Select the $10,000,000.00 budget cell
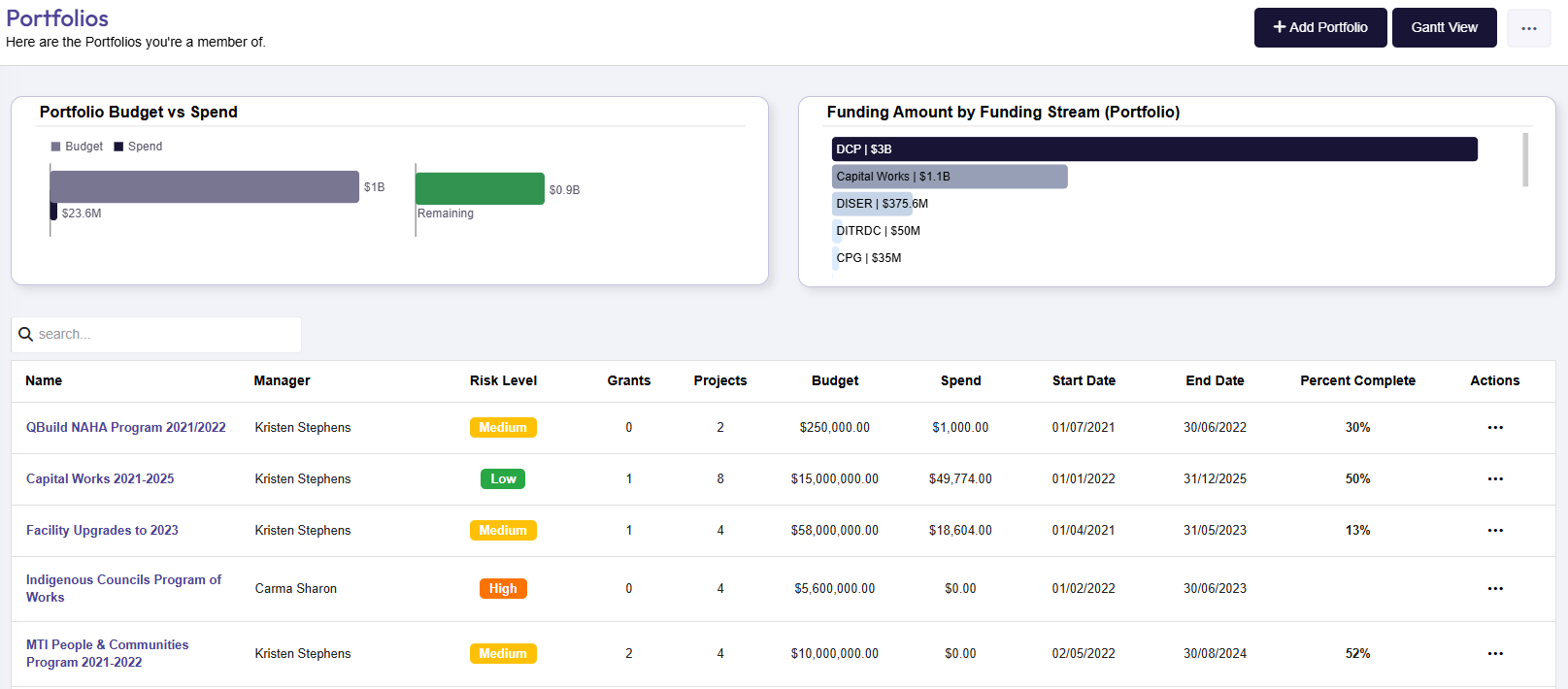This screenshot has width=1568, height=689. click(x=835, y=653)
